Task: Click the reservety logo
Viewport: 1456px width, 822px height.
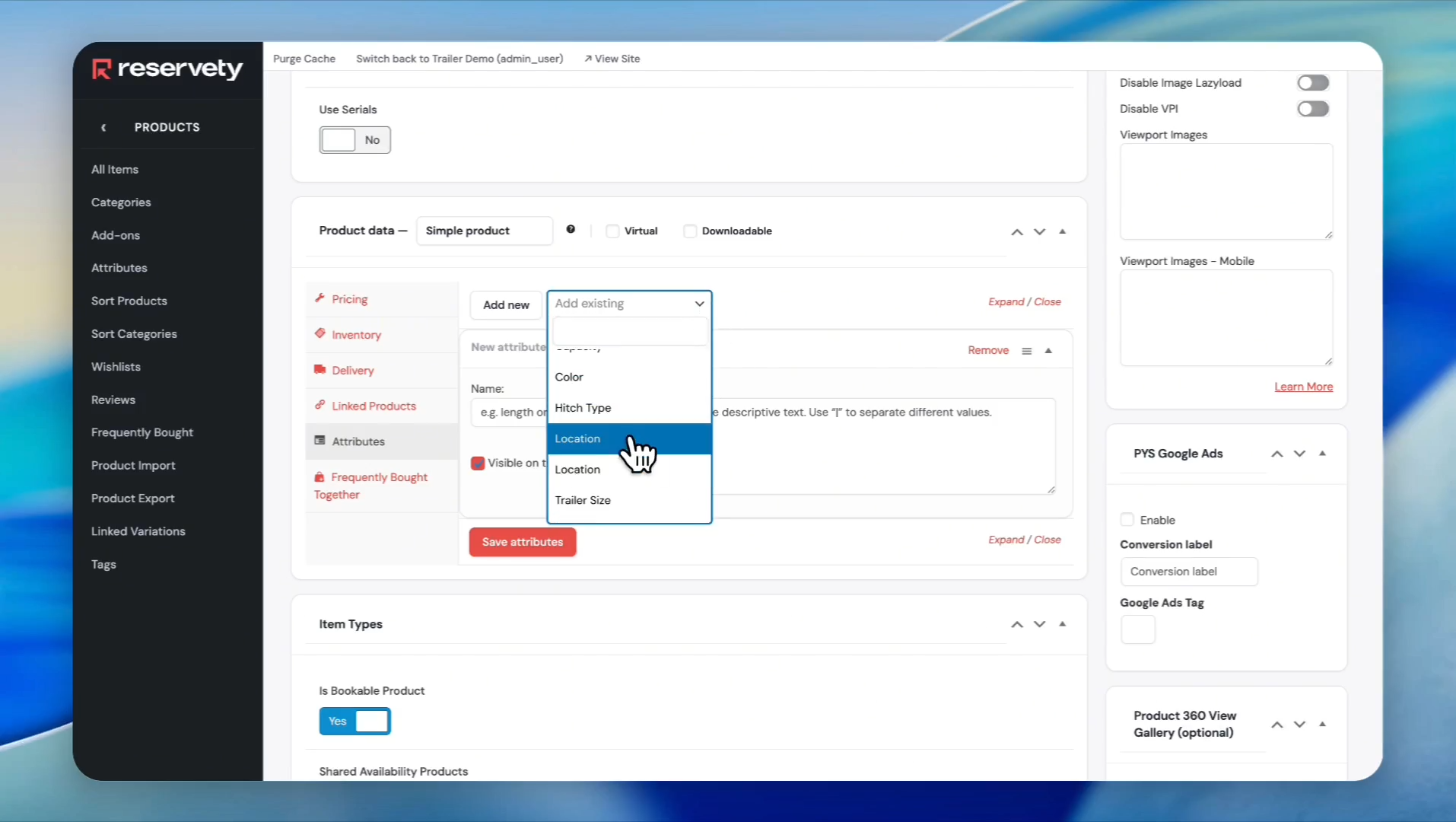Action: [167, 69]
